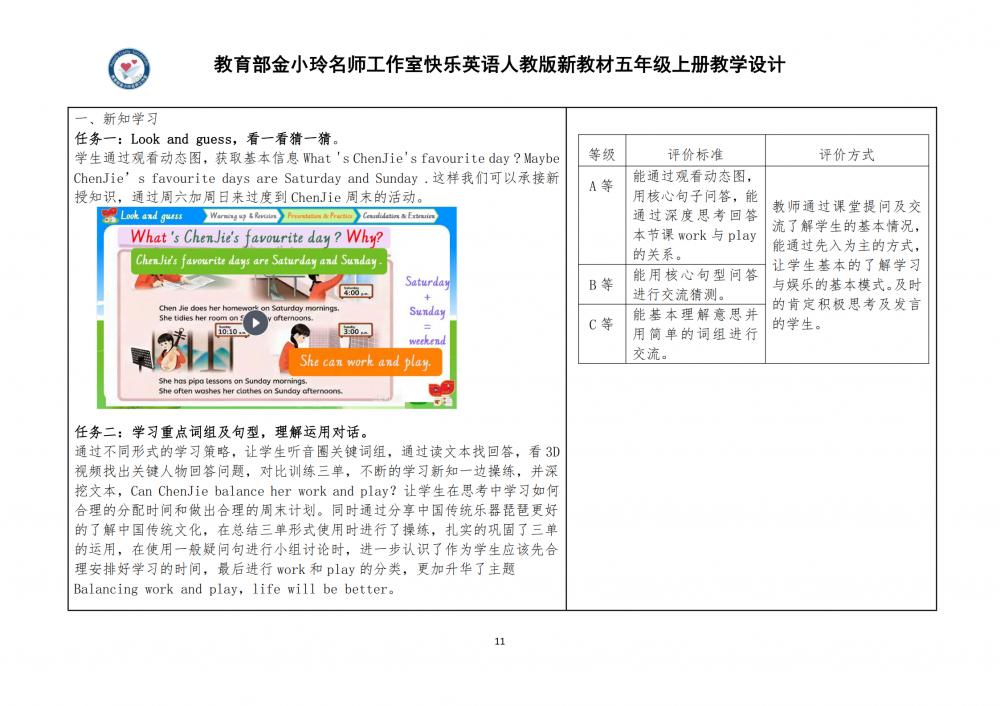1000x706 pixels.
Task: Click the 'Balancing work and play' closing sentence
Action: coord(233,589)
